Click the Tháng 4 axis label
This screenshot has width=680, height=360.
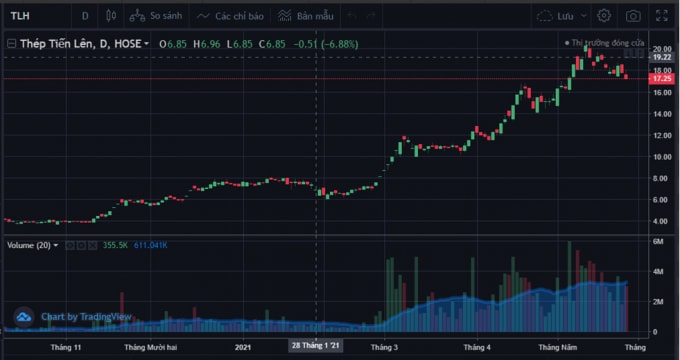(477, 347)
